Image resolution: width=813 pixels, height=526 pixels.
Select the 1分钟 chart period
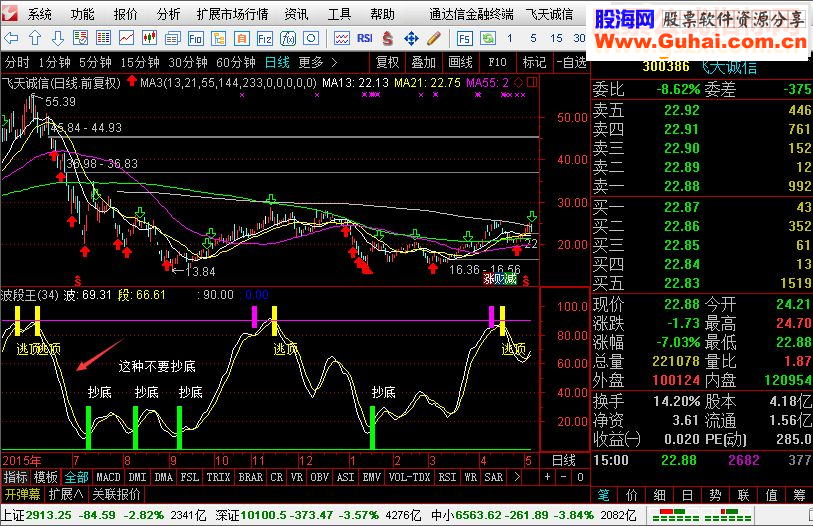tap(54, 63)
